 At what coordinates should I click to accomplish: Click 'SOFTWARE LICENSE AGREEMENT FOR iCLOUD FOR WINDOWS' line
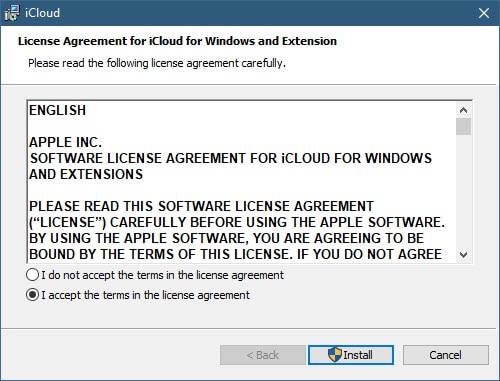click(x=231, y=158)
